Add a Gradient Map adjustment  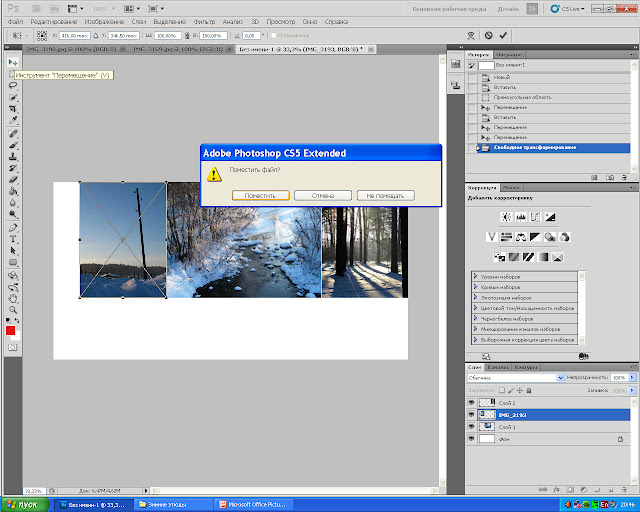click(543, 257)
